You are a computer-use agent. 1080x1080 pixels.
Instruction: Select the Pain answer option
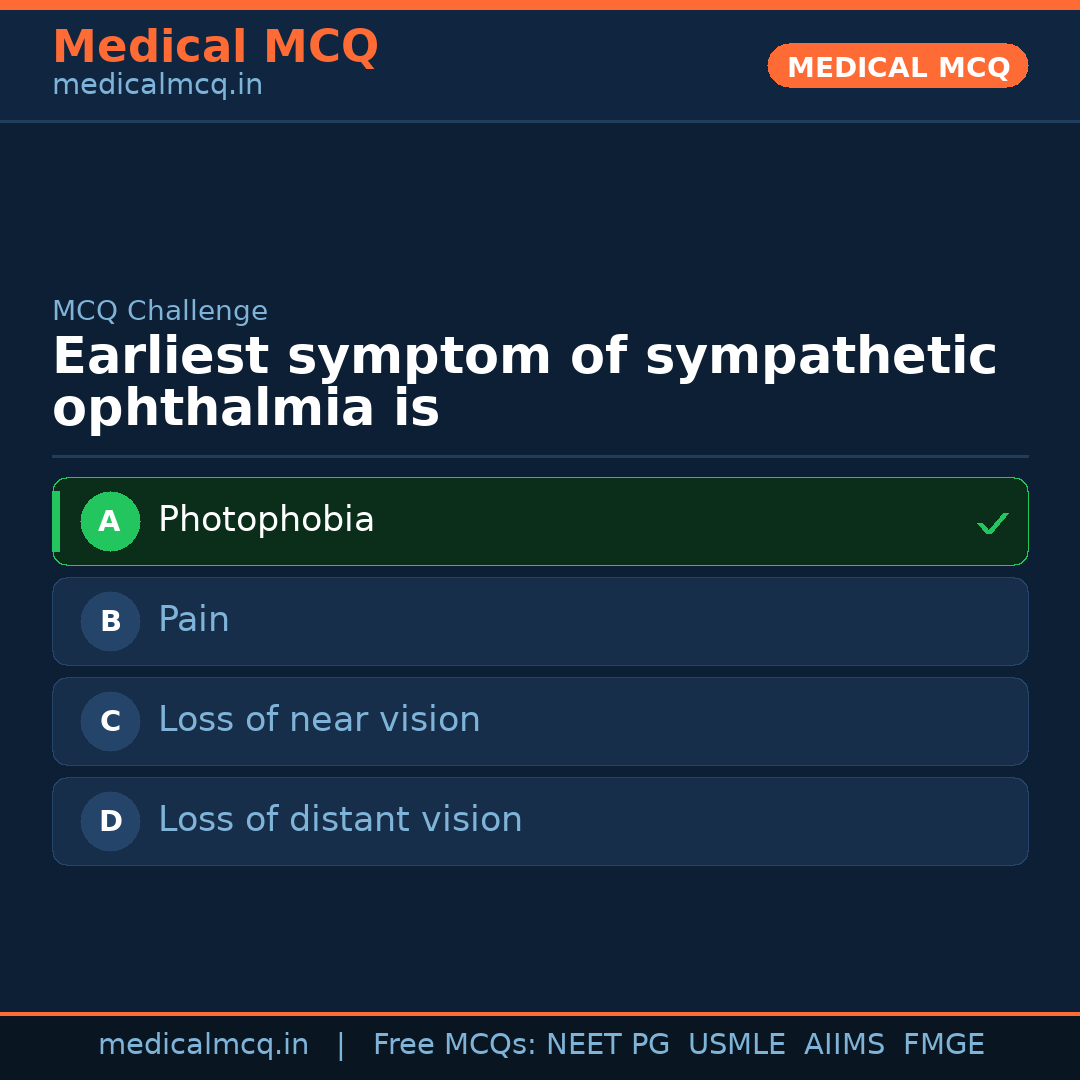(x=540, y=621)
